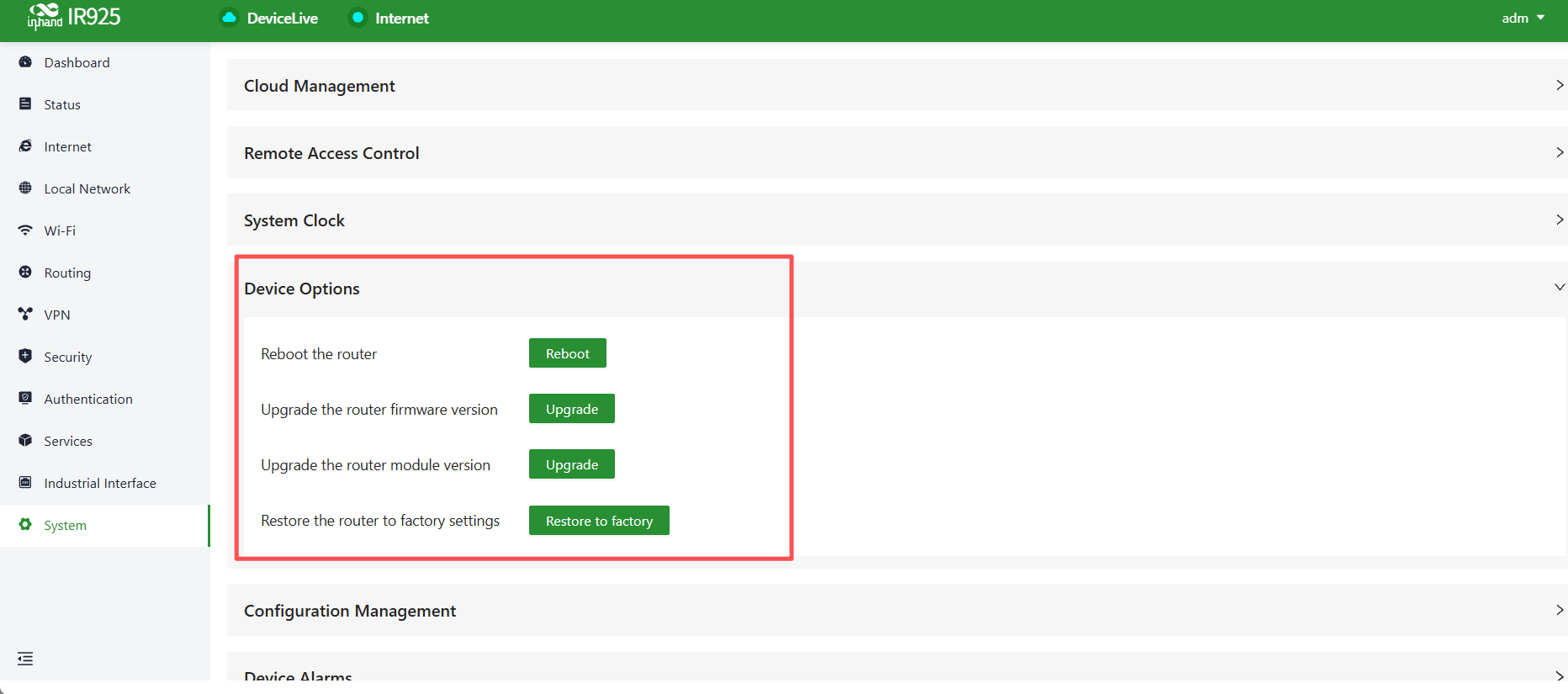Click the Remote Access Control heading
Viewport: 1568px width, 694px height.
click(331, 153)
